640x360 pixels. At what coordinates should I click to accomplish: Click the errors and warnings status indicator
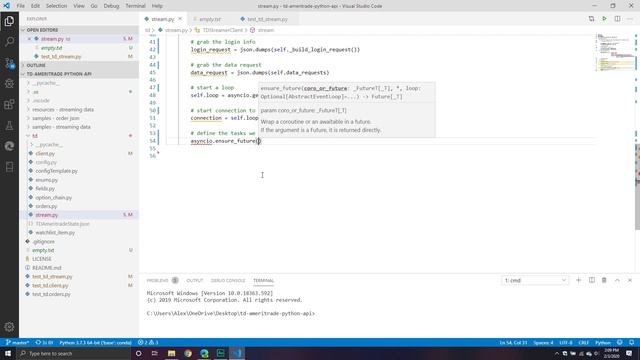(x=148, y=342)
